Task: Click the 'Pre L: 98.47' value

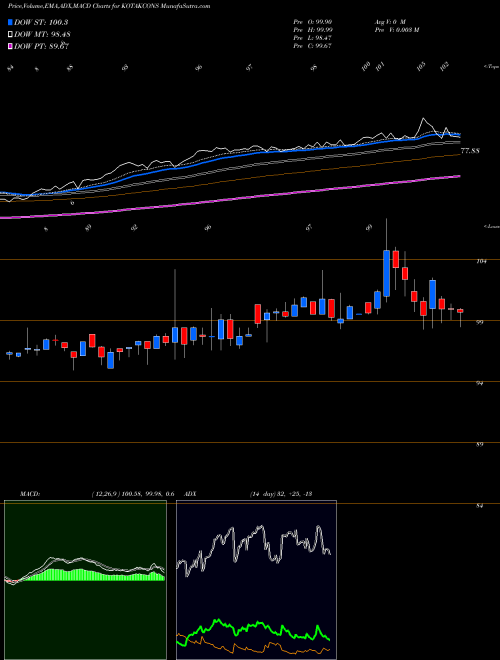Action: pyautogui.click(x=313, y=38)
